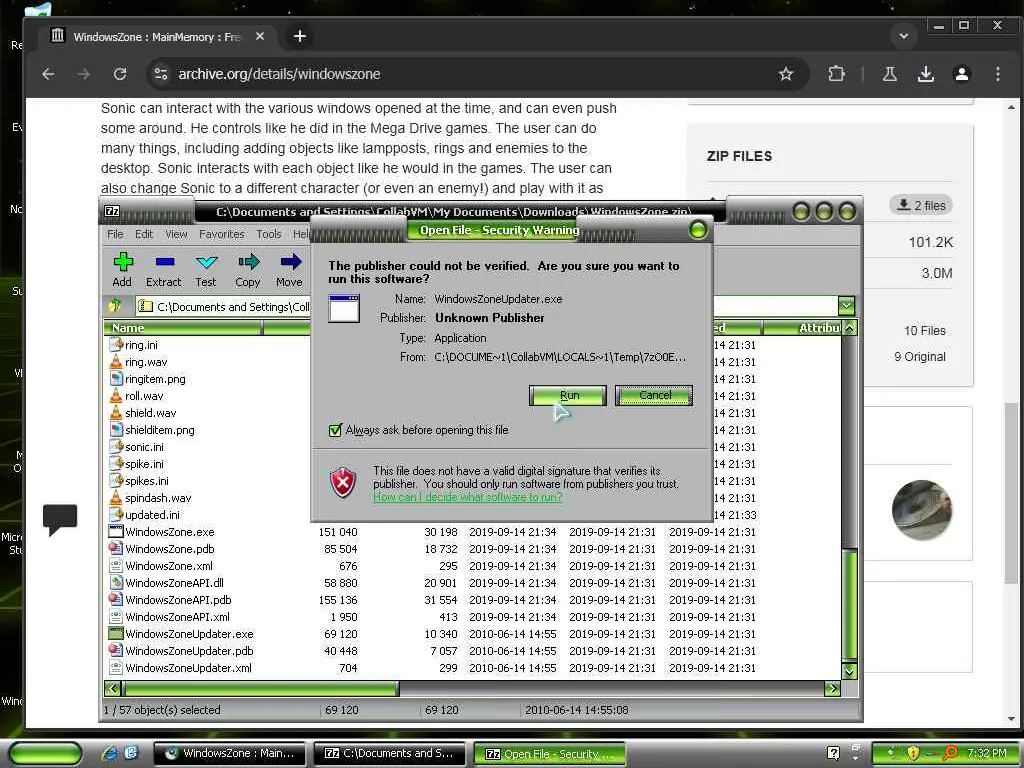
Task: Open the 7-Zip File menu
Action: (115, 234)
